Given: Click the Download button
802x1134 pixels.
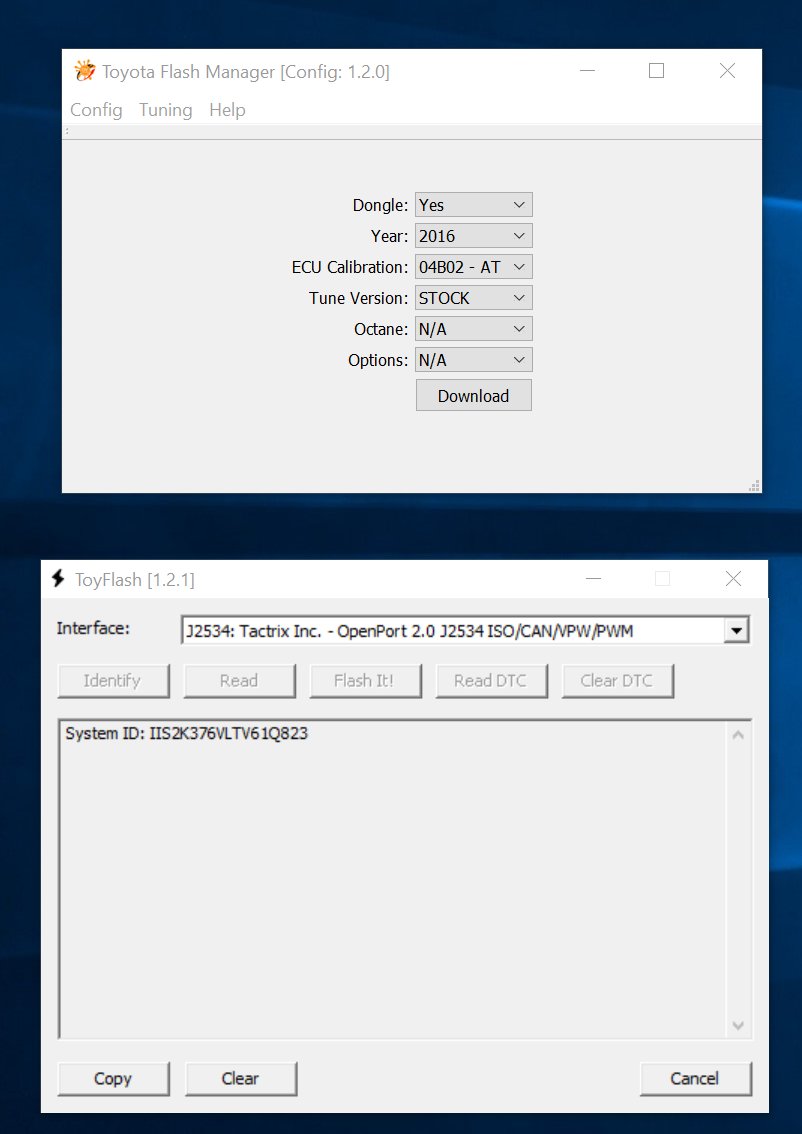Looking at the screenshot, I should click(474, 396).
